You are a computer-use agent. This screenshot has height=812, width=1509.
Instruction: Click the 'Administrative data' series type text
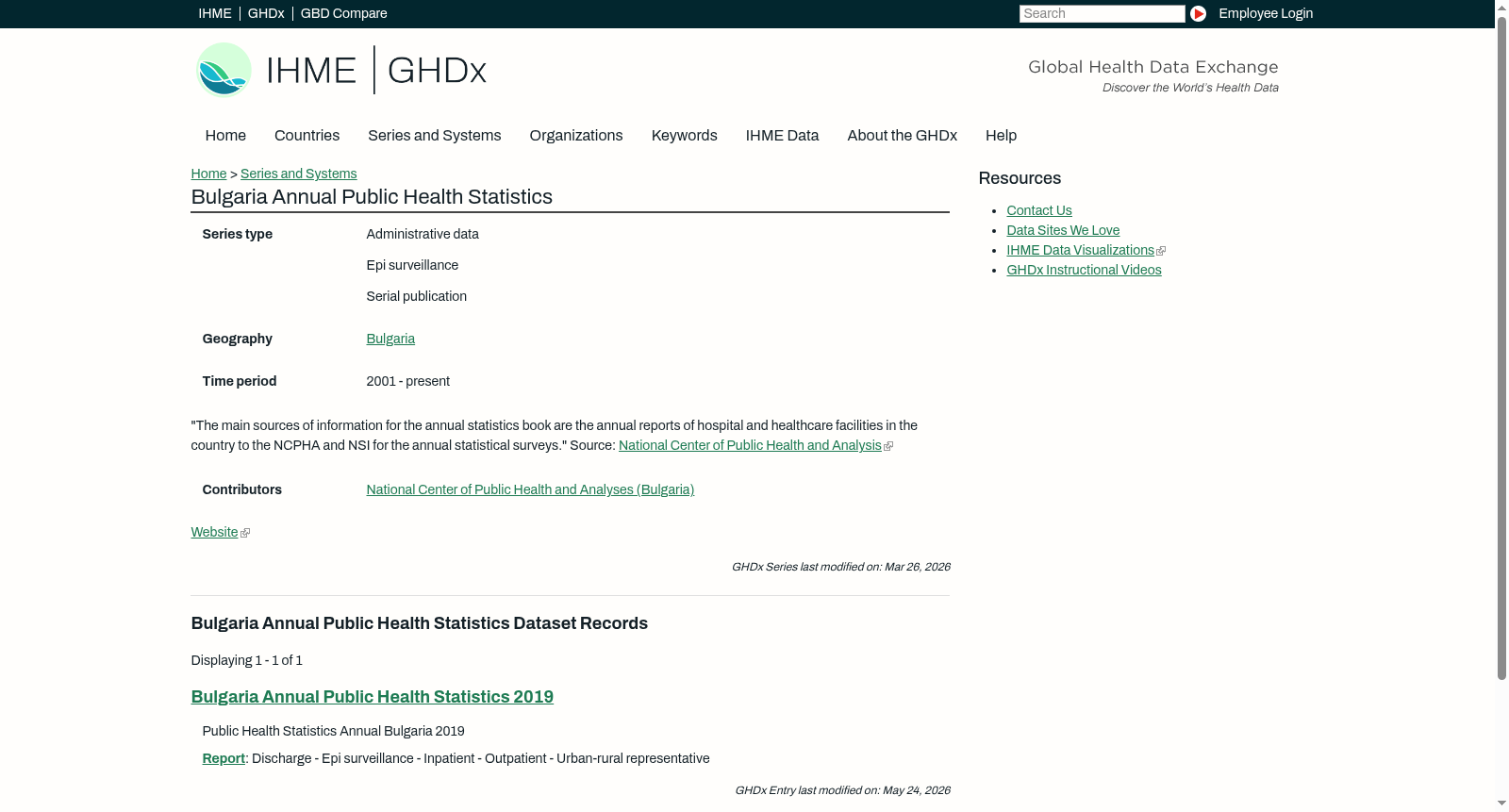pyautogui.click(x=423, y=234)
